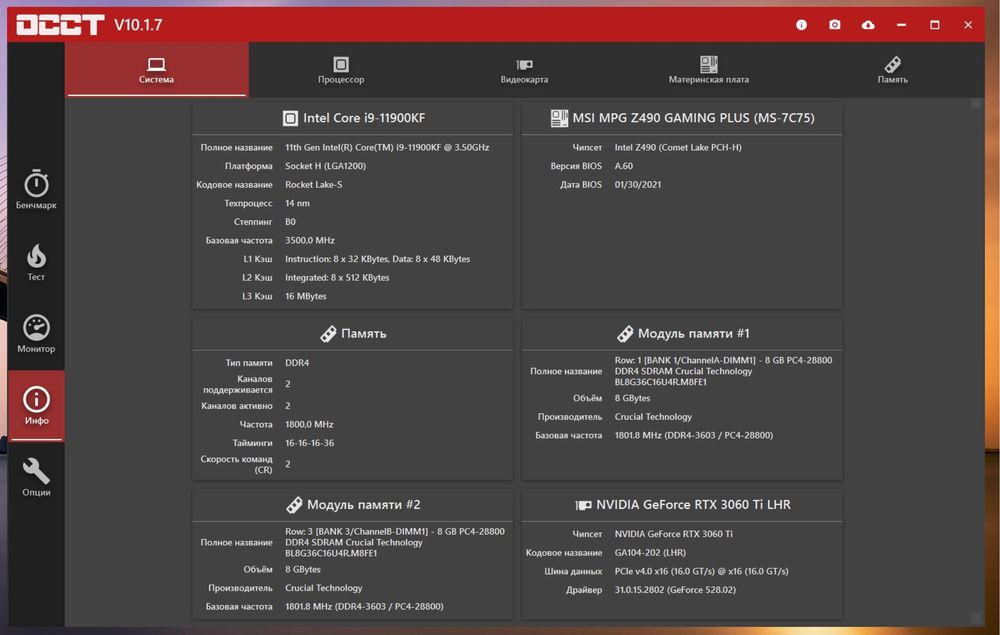Screen dimensions: 1000x635
Task: Minimize the OCCT window
Action: [x=901, y=25]
